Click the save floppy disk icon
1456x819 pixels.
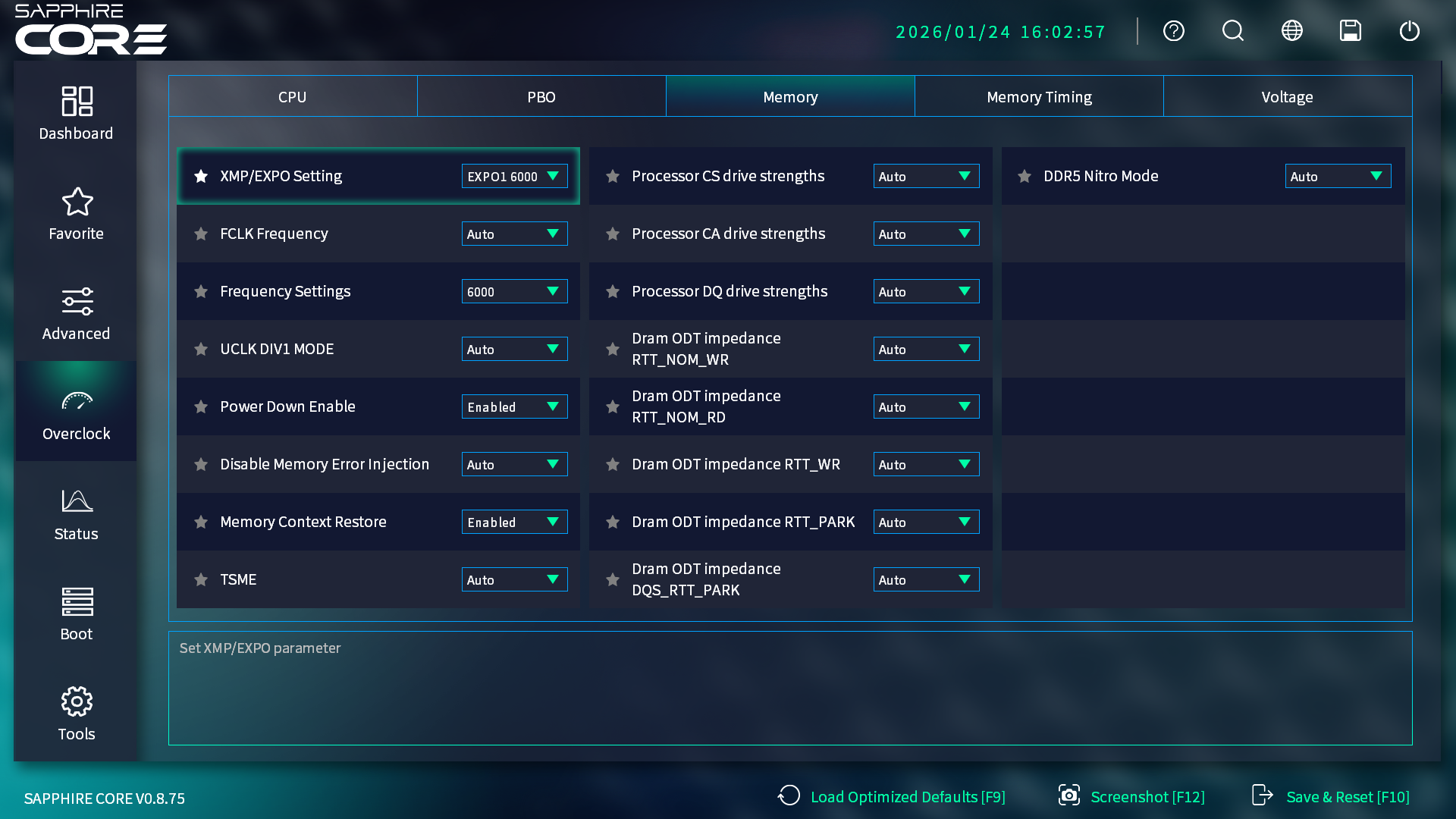click(x=1351, y=31)
